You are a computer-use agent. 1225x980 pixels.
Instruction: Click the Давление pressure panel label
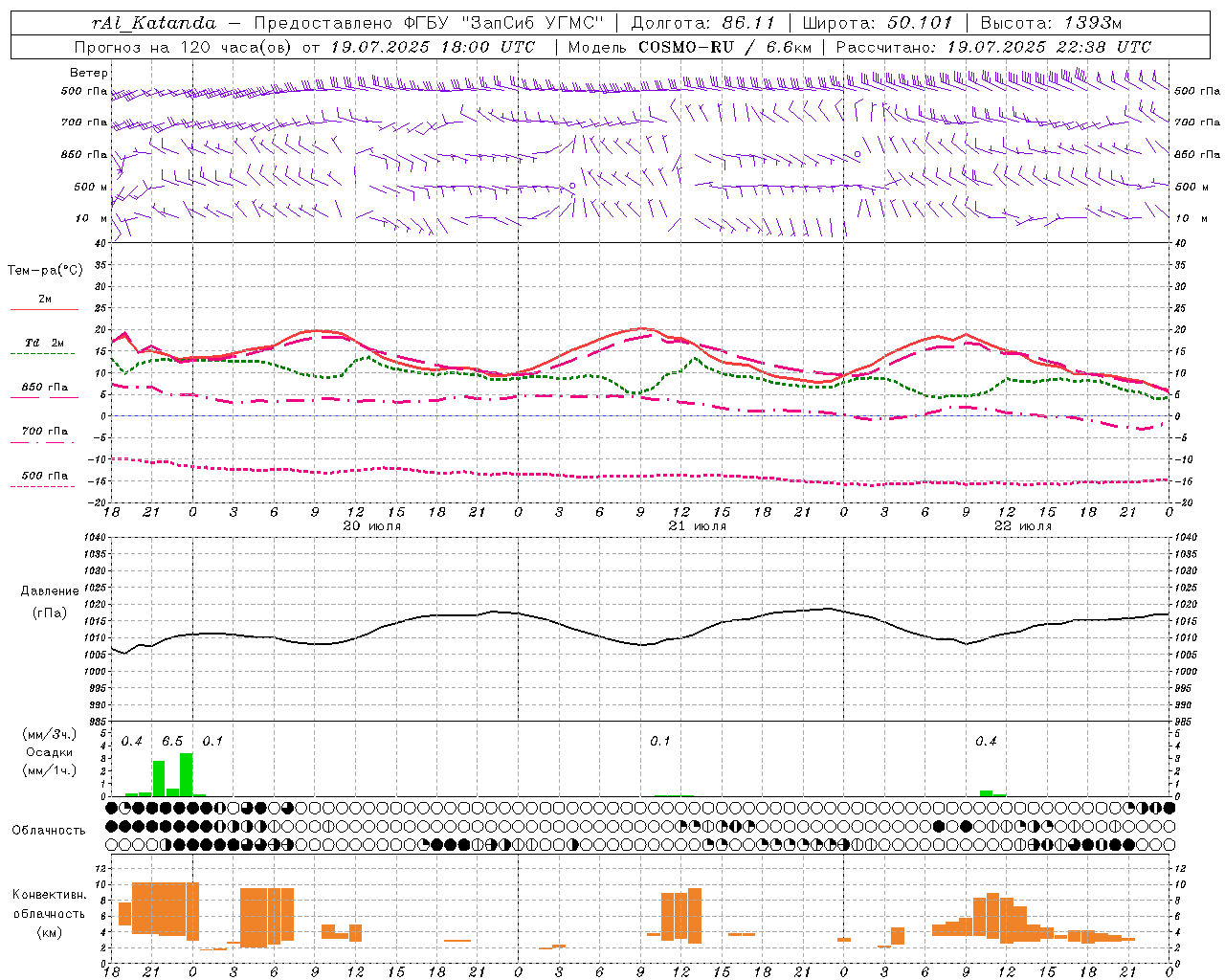(x=50, y=591)
